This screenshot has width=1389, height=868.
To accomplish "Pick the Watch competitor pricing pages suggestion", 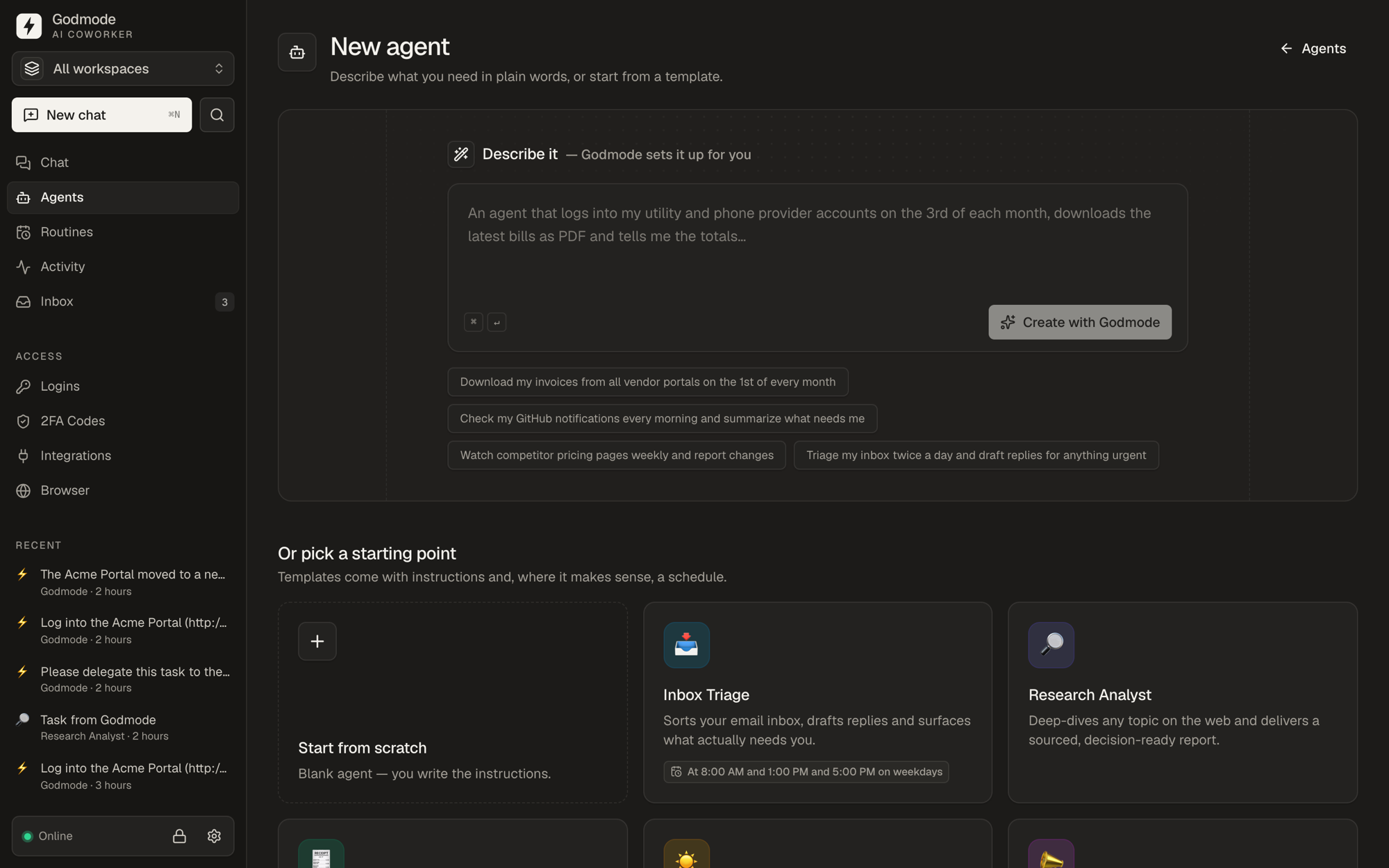I will point(617,456).
